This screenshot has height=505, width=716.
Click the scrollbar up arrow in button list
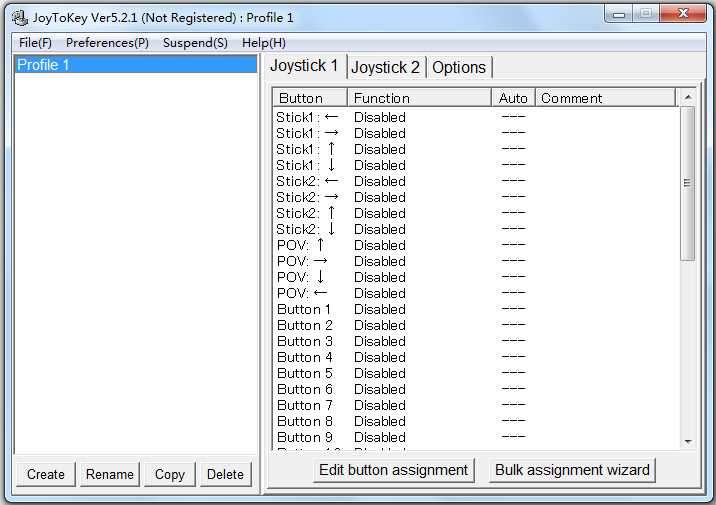(x=687, y=98)
